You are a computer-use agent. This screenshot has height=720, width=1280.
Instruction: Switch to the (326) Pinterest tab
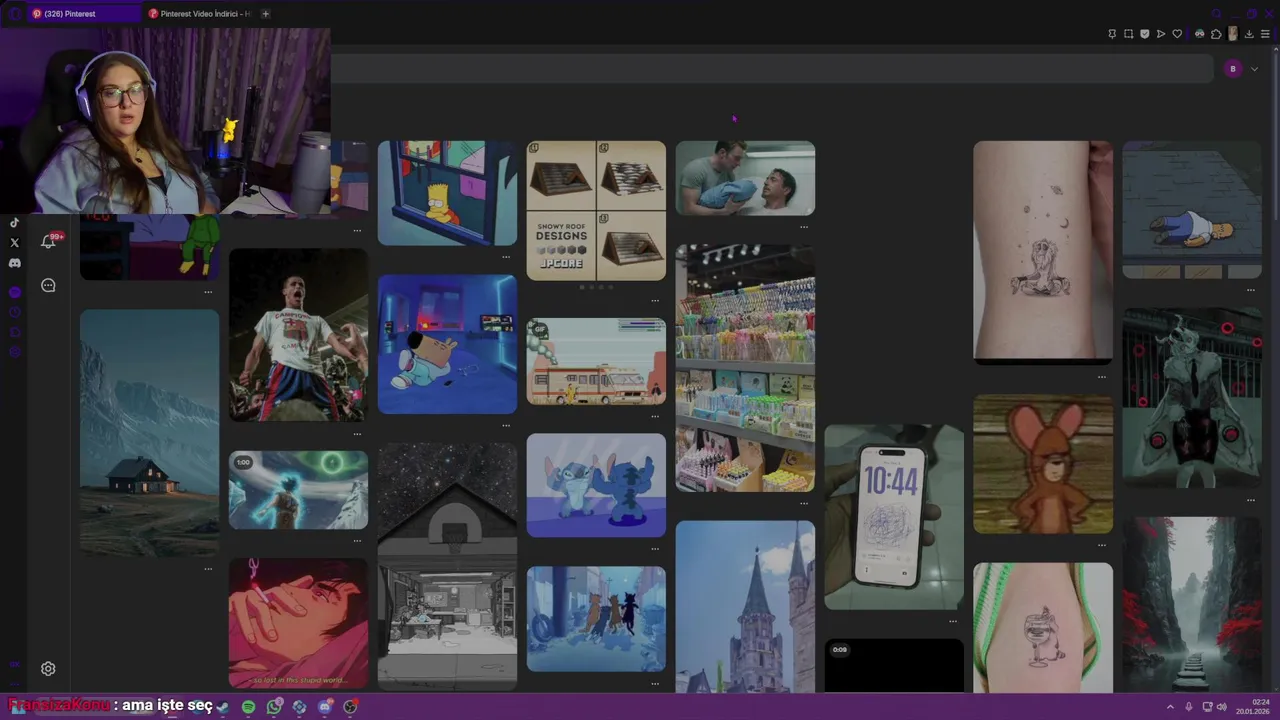(85, 14)
